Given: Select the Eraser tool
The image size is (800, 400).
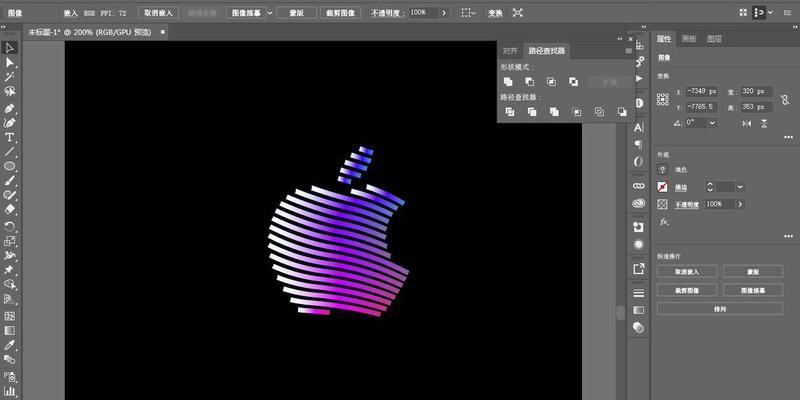Looking at the screenshot, I should point(9,209).
